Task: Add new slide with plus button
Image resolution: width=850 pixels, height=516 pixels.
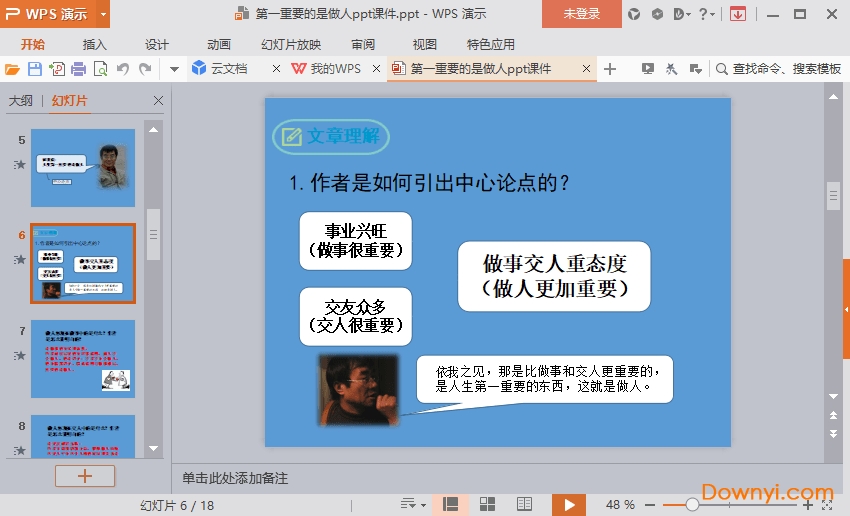Action: tap(85, 476)
